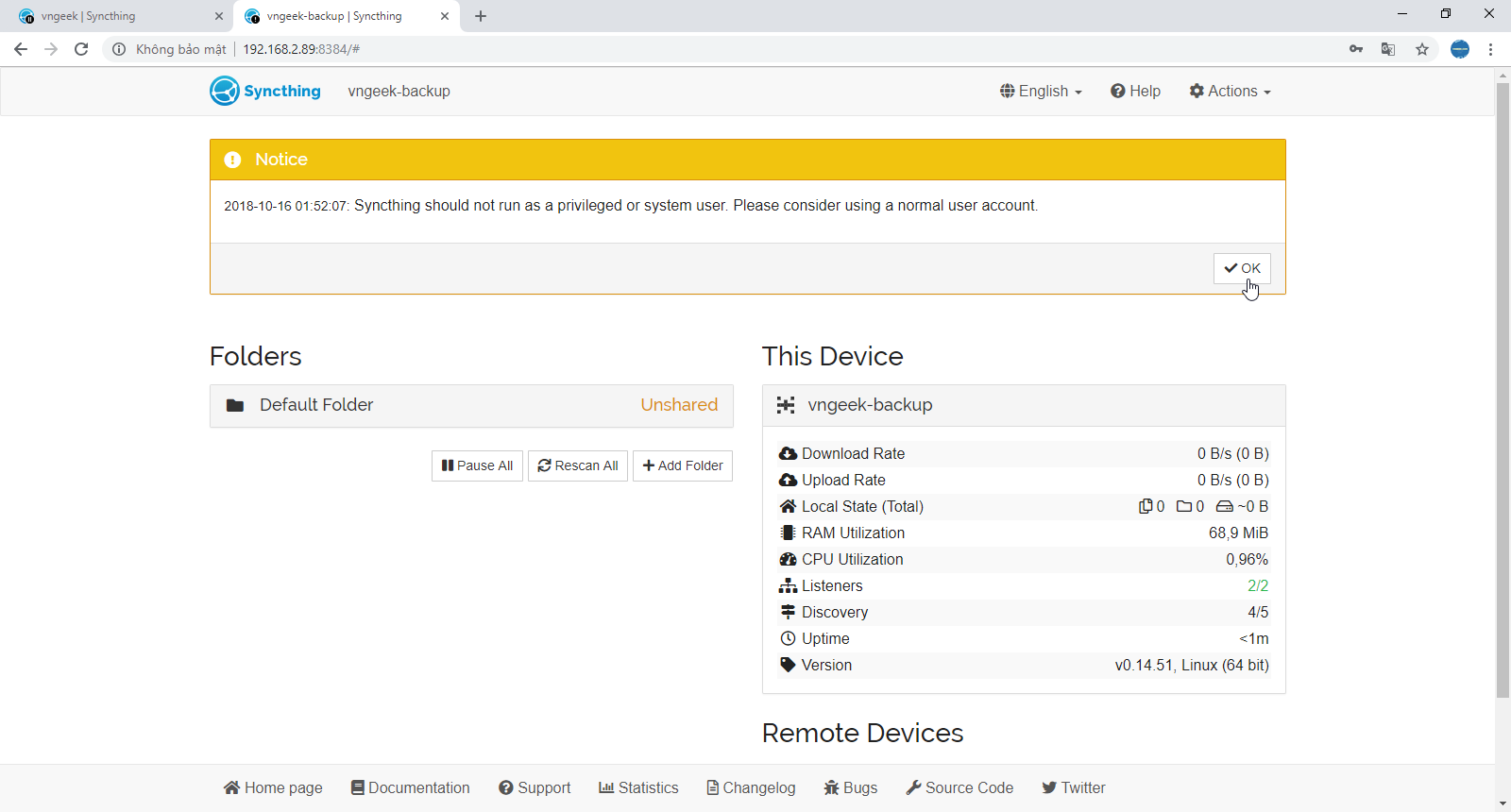Open the Support footer link
The height and width of the screenshot is (812, 1511).
(535, 787)
